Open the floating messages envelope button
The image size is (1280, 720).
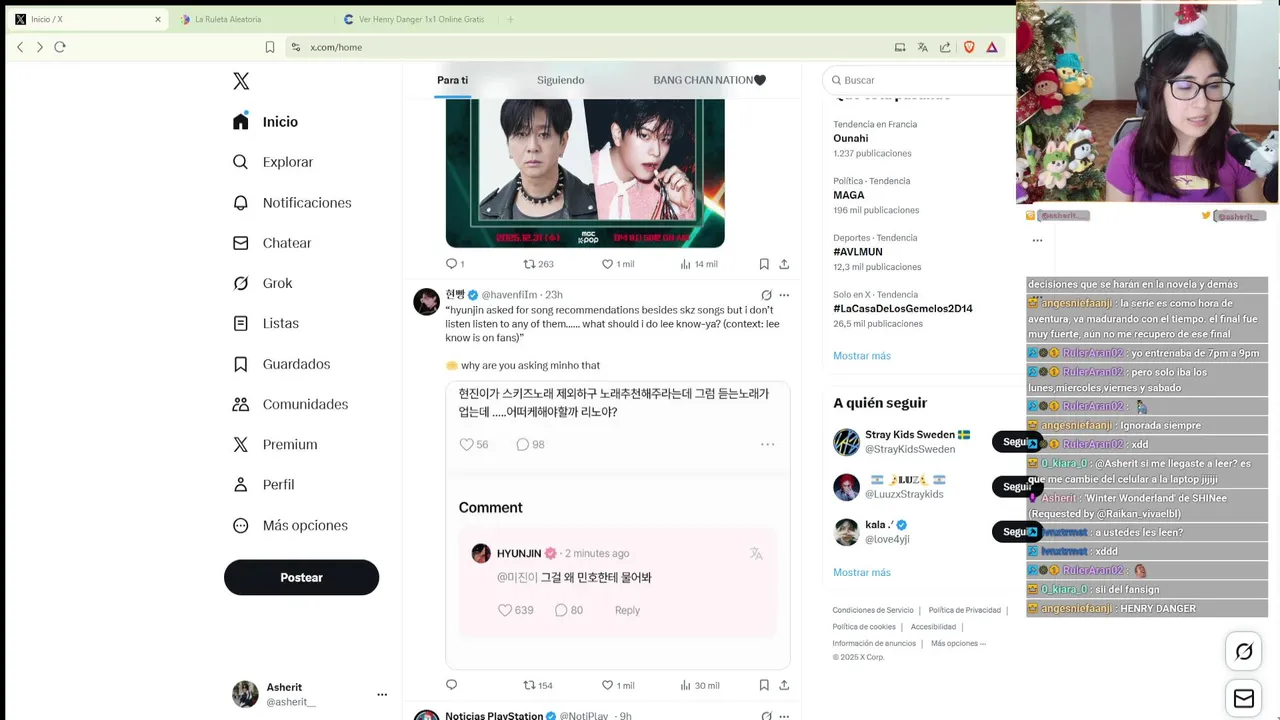(1244, 698)
